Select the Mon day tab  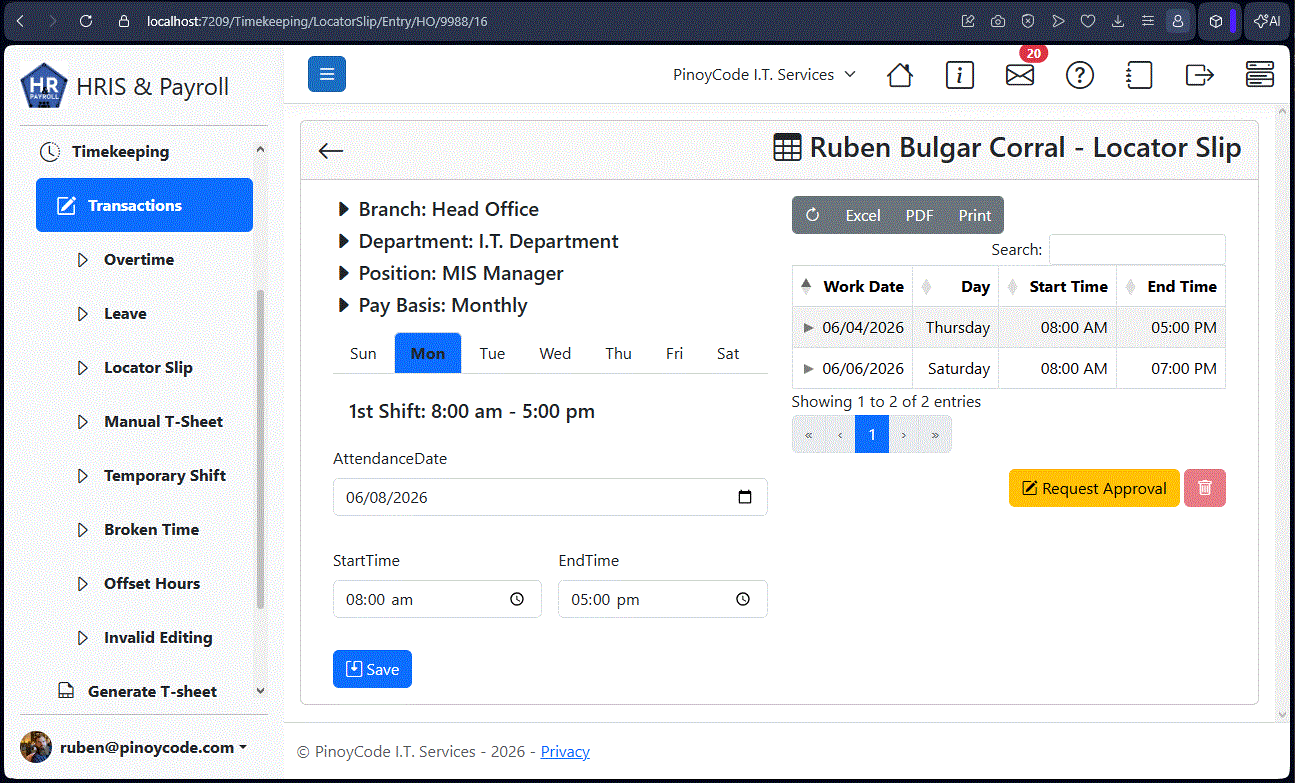coord(428,353)
